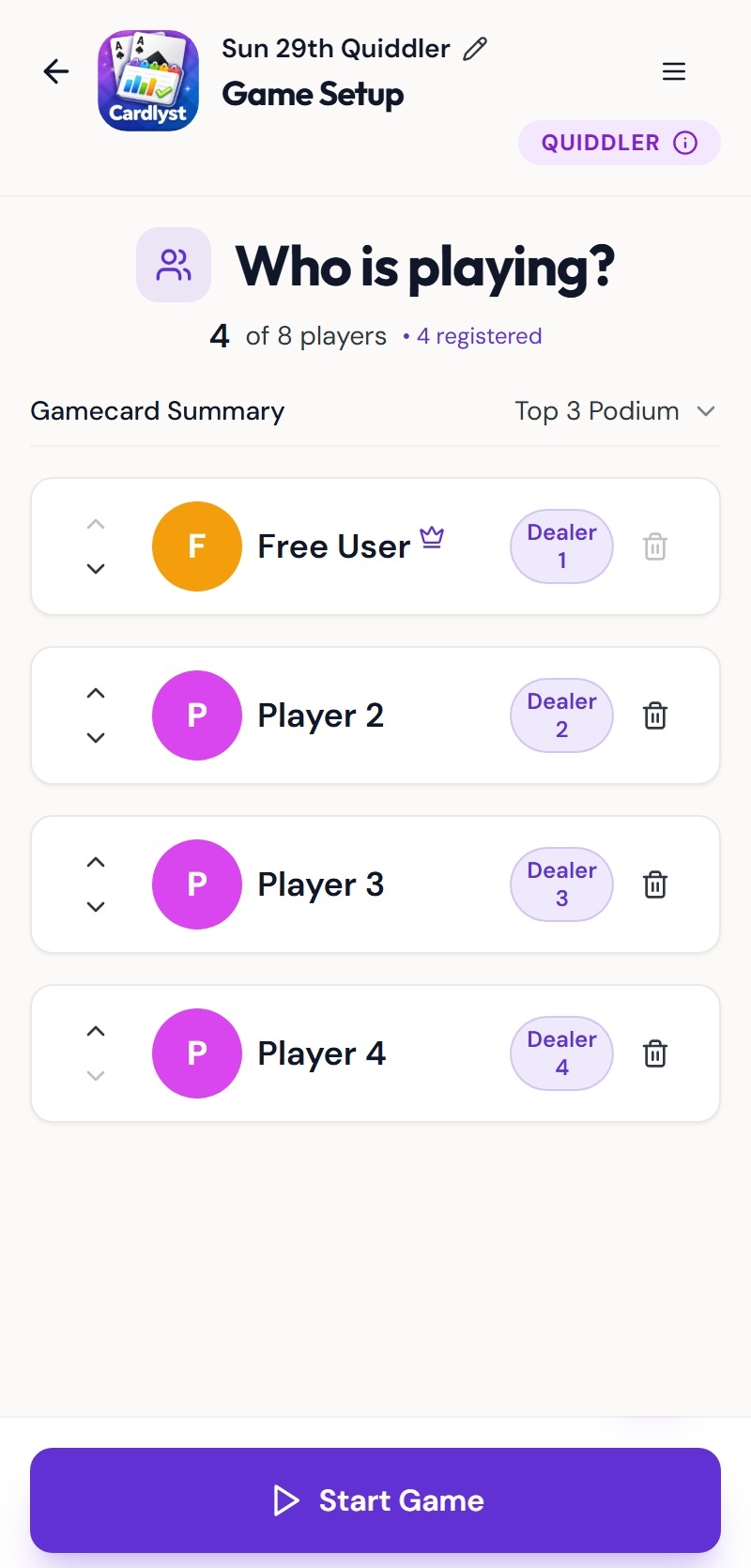This screenshot has height=1568, width=751.
Task: Move Player 2 up in the order
Action: [96, 694]
